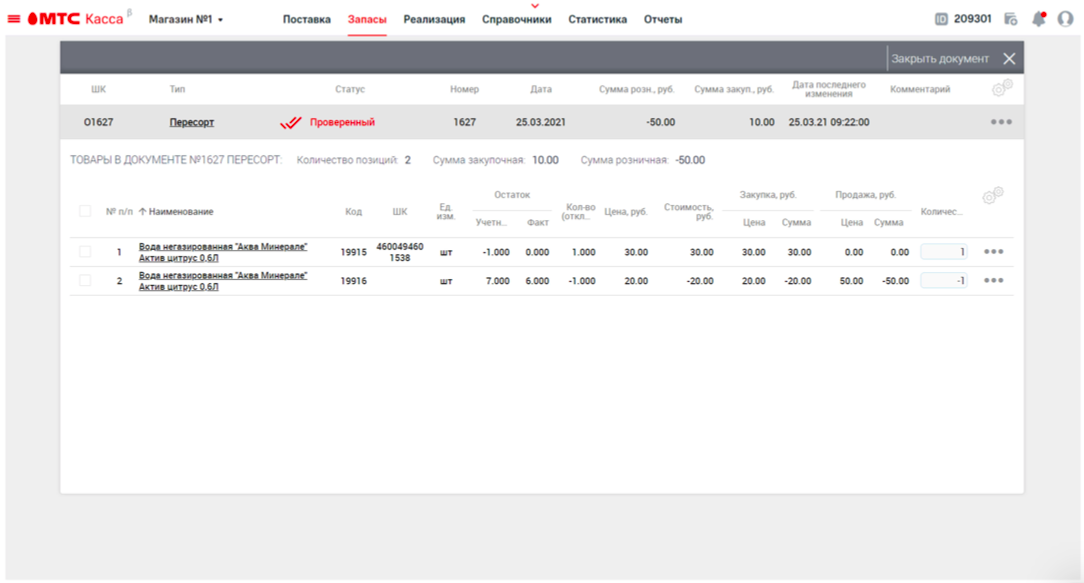The height and width of the screenshot is (583, 1084).
Task: Edit quantity field with value -1
Action: (944, 281)
